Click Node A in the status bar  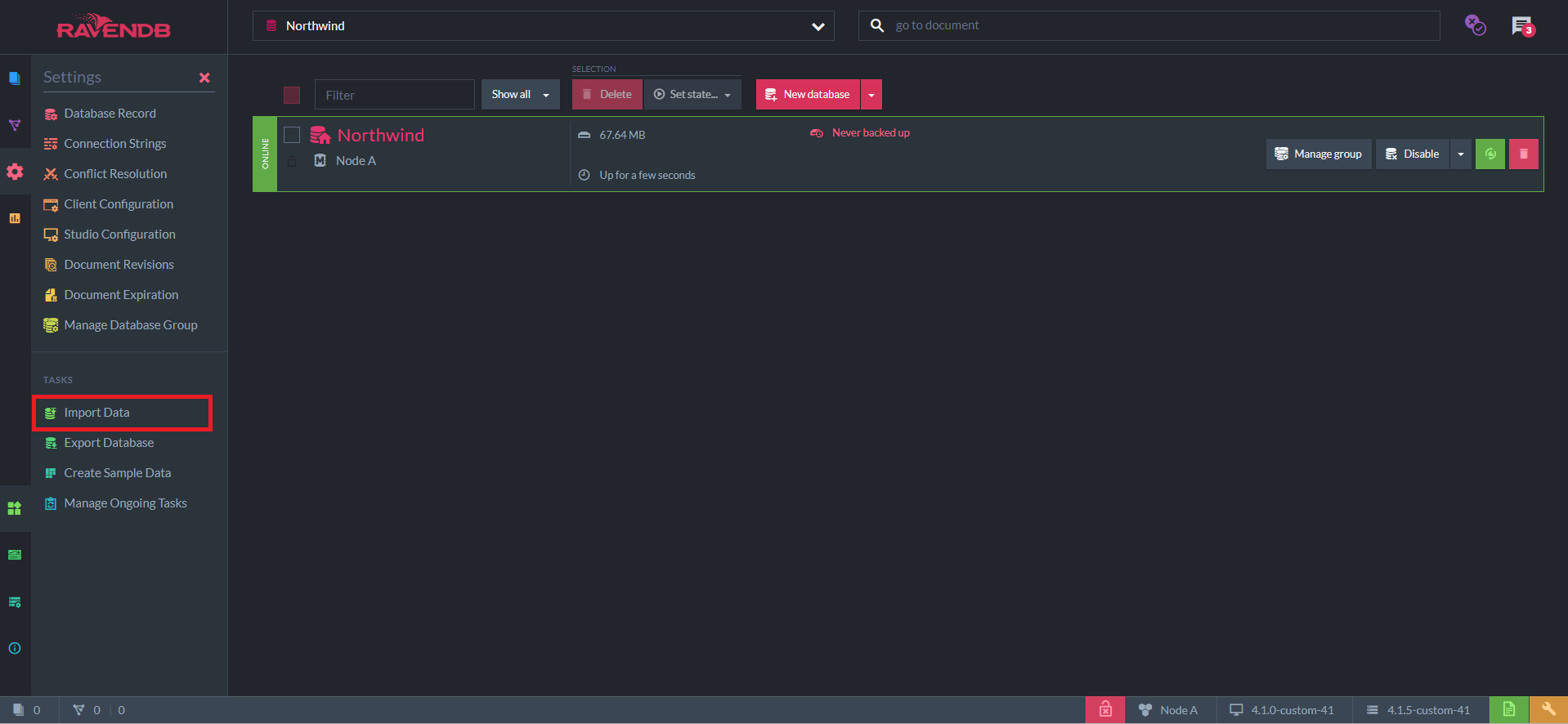1169,710
